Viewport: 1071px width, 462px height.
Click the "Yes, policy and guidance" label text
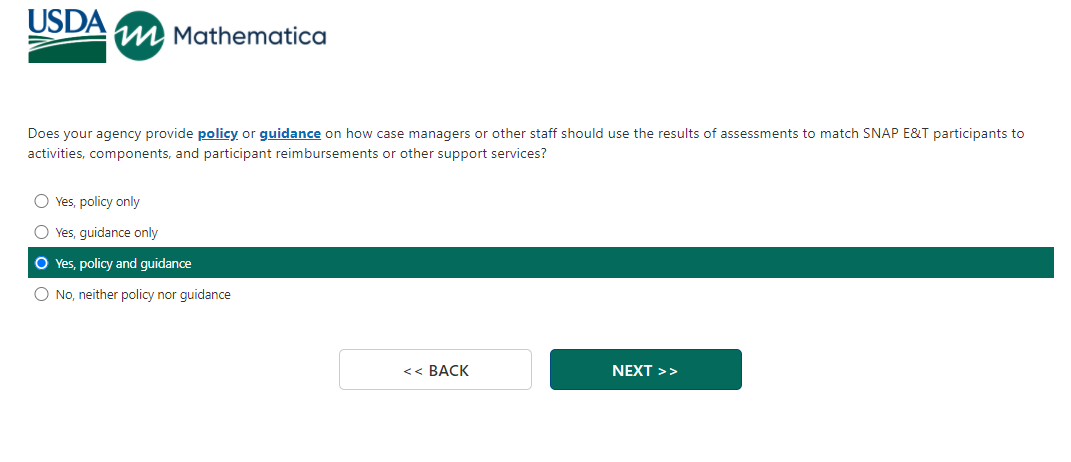click(123, 263)
